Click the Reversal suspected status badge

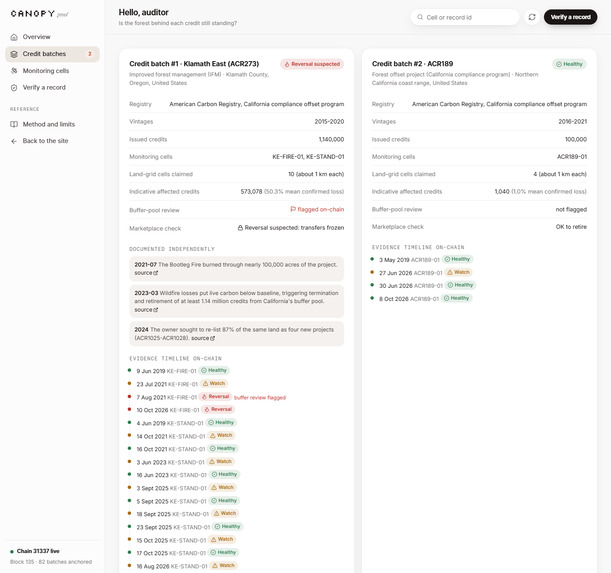click(312, 64)
